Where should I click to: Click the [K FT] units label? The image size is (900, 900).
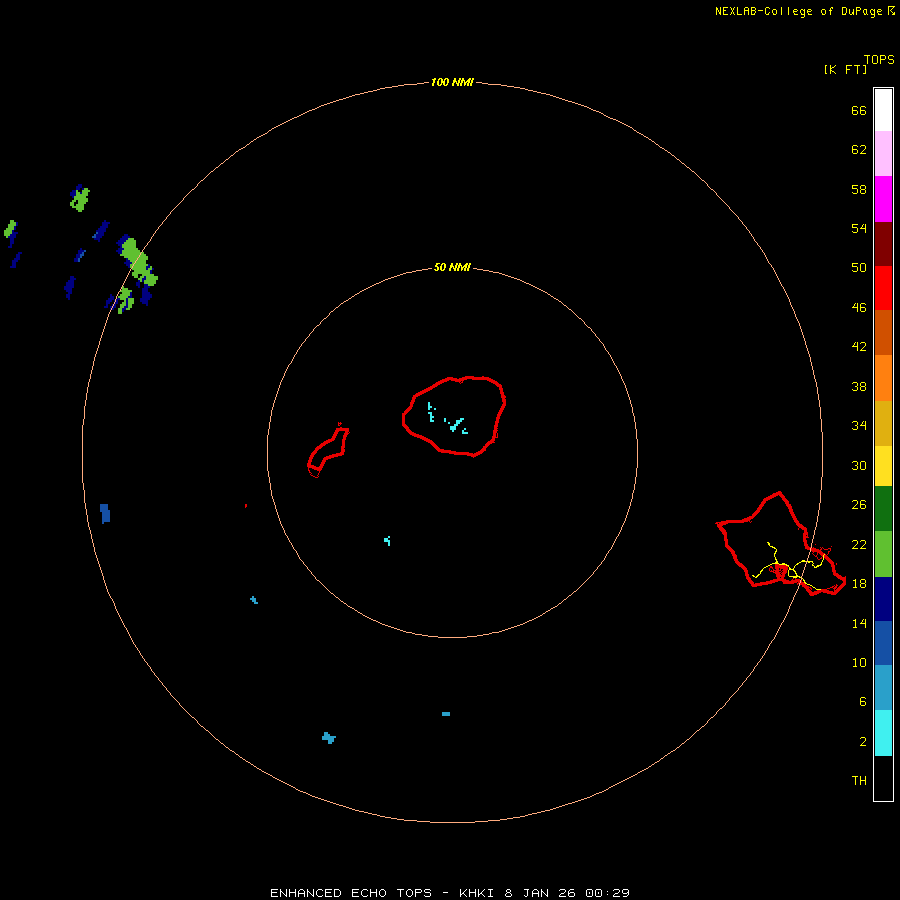(x=845, y=69)
